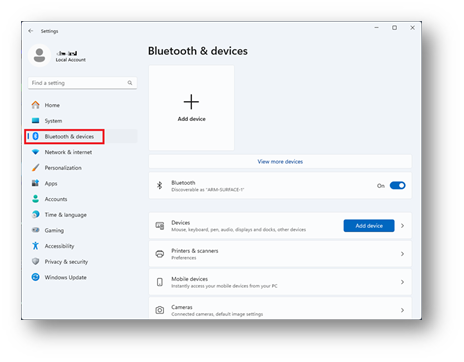
Task: Open the Accessibility figure icon
Action: pyautogui.click(x=35, y=246)
